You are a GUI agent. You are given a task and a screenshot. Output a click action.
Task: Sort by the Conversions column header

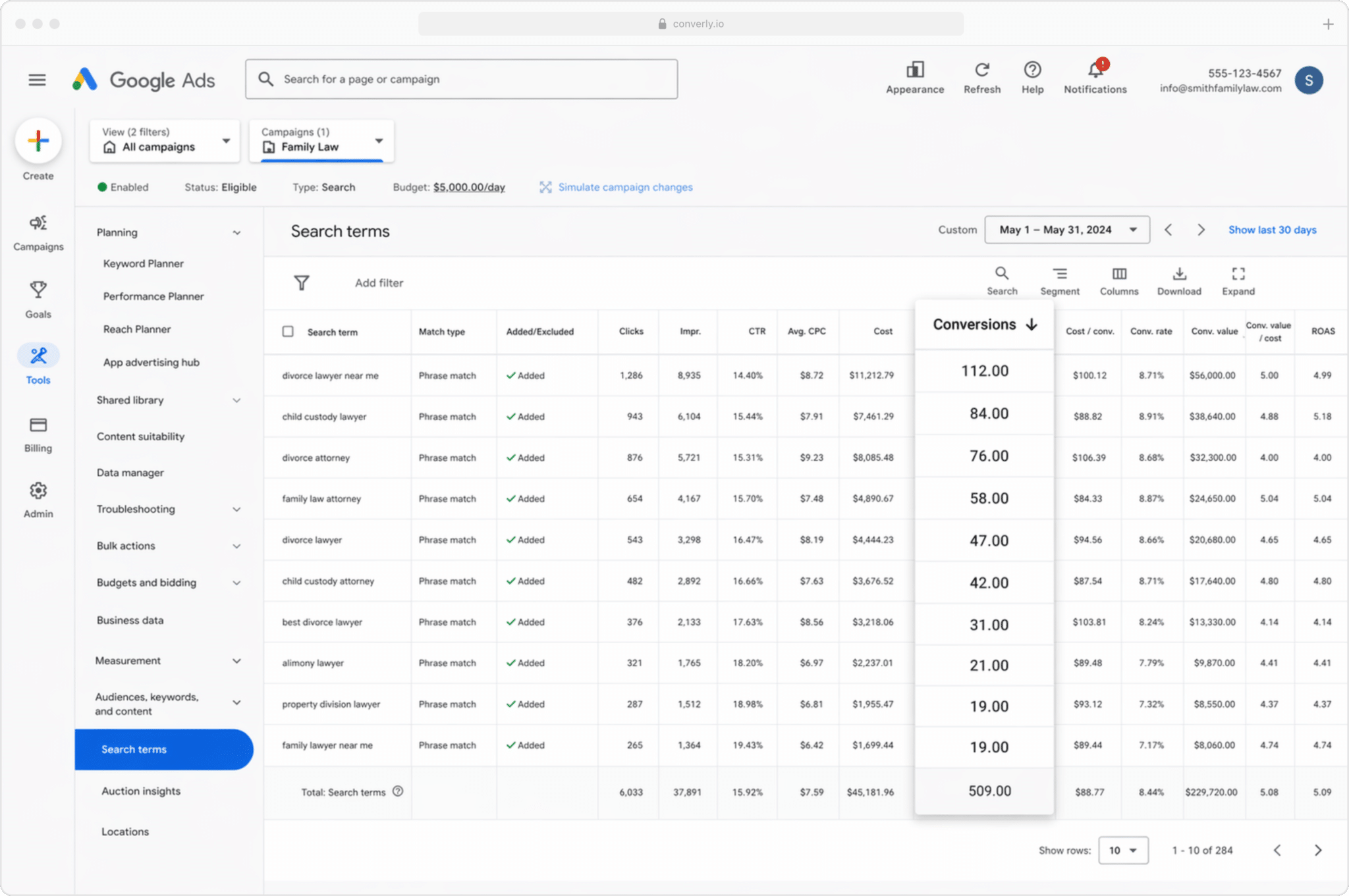tap(985, 325)
